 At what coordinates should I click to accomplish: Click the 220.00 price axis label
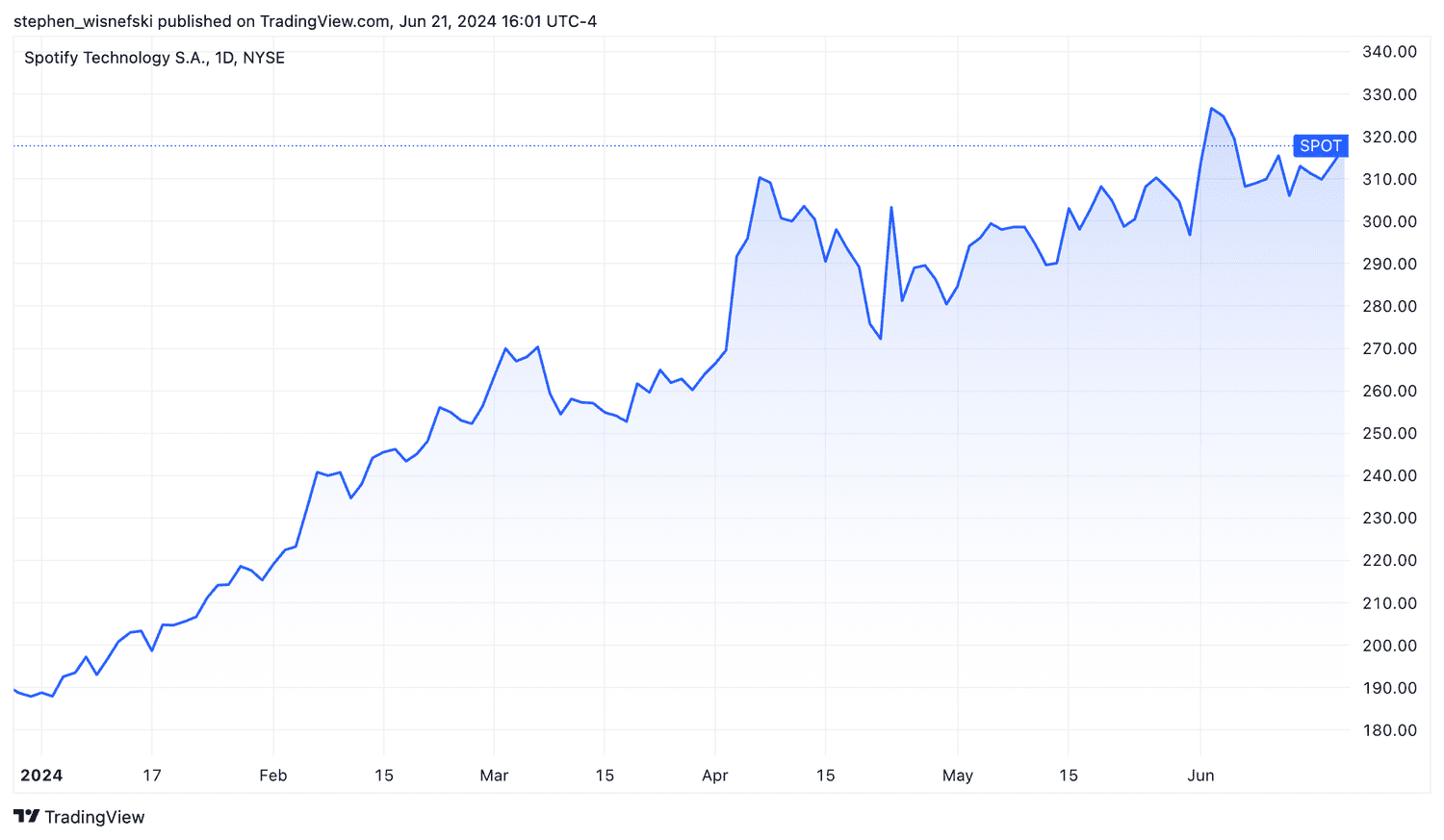[1389, 560]
